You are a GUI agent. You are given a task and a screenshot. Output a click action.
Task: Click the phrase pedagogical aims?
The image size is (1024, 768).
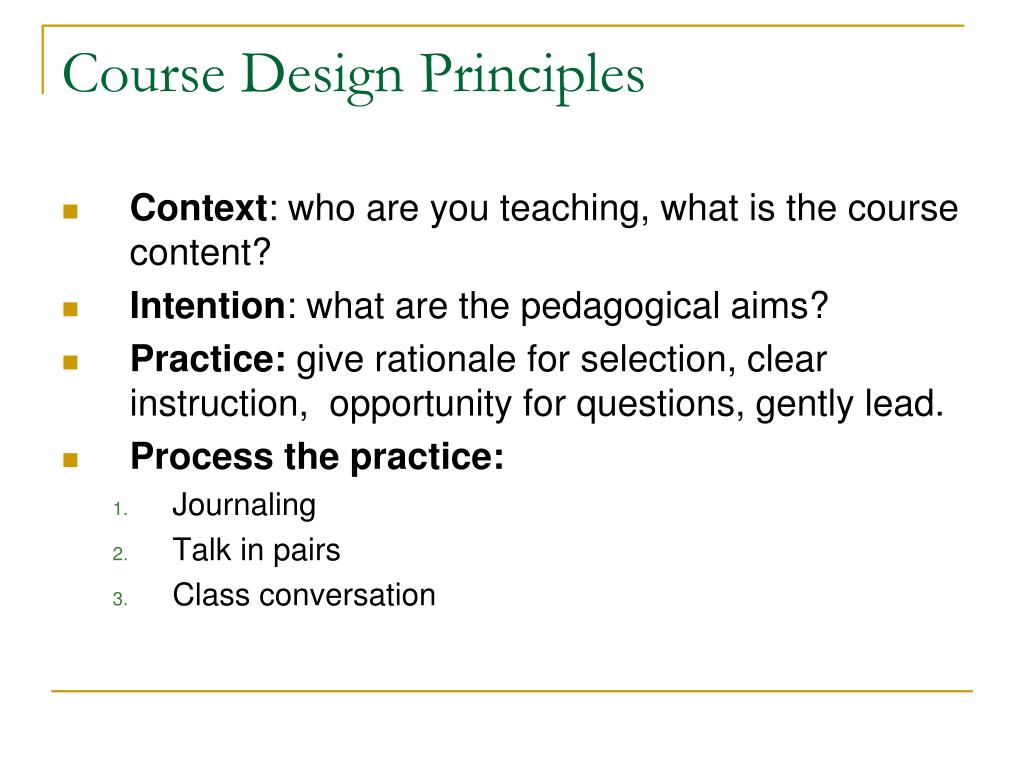(x=674, y=306)
